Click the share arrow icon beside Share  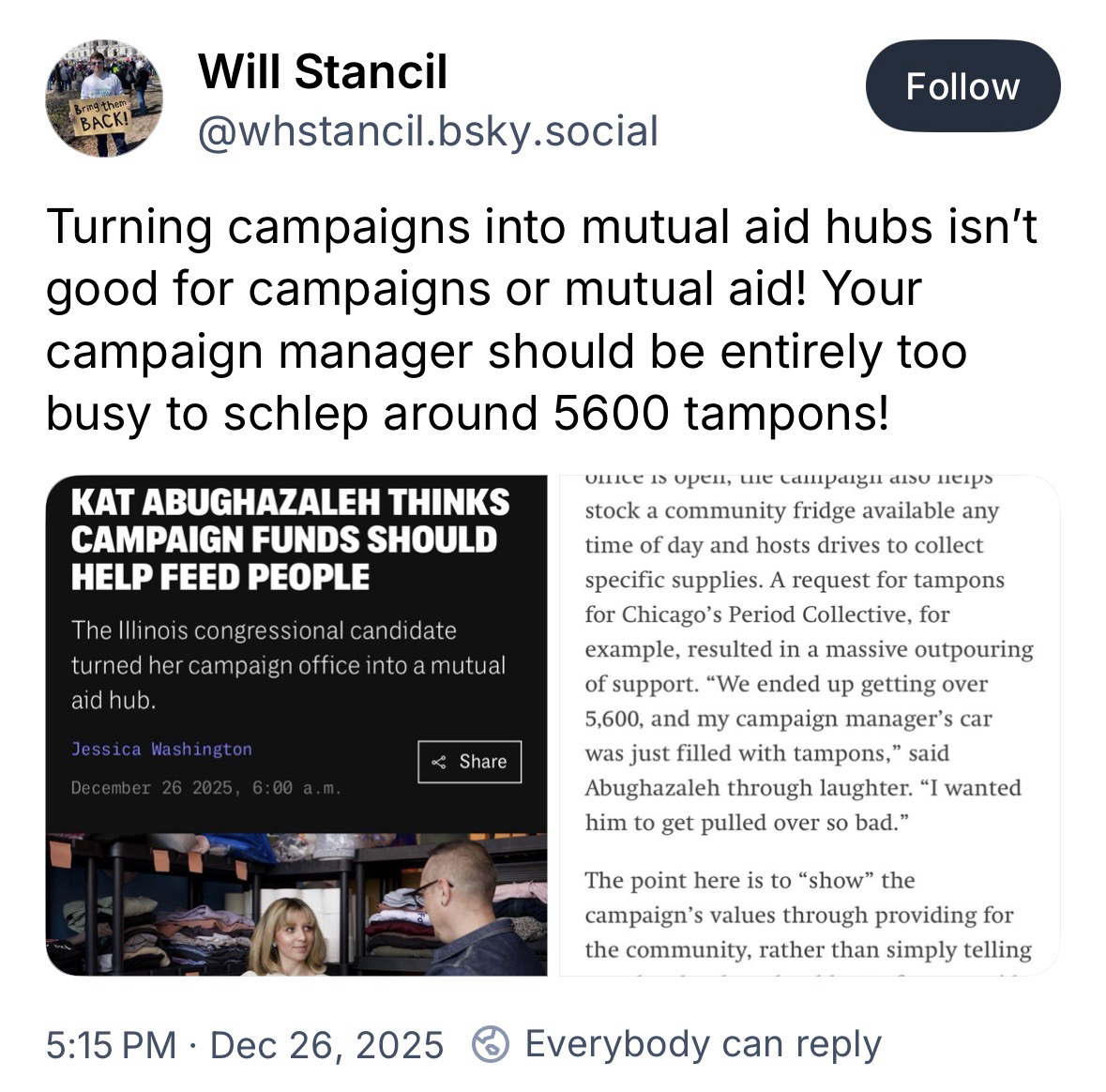point(439,762)
